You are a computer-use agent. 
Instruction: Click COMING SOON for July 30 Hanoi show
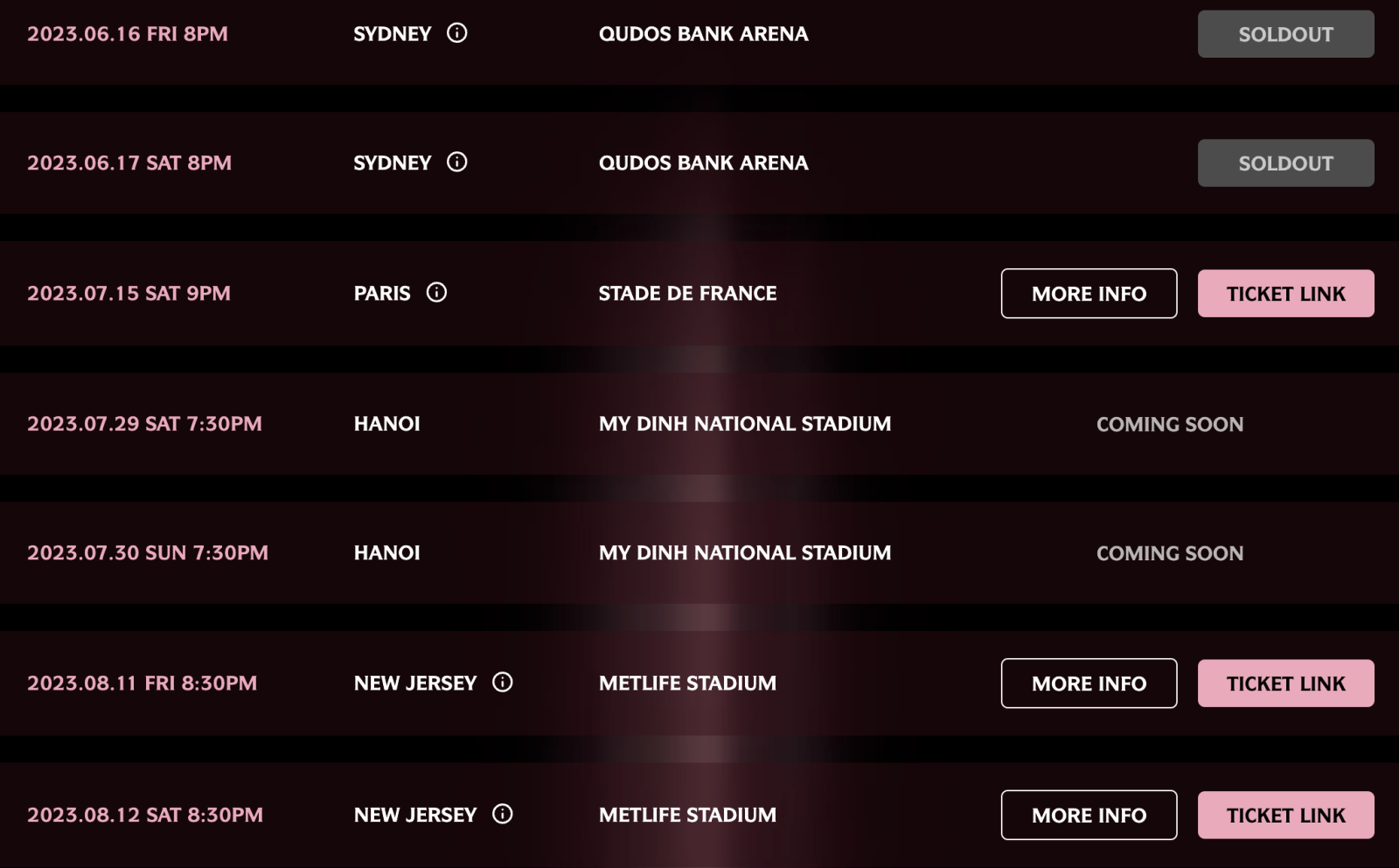pyautogui.click(x=1170, y=552)
